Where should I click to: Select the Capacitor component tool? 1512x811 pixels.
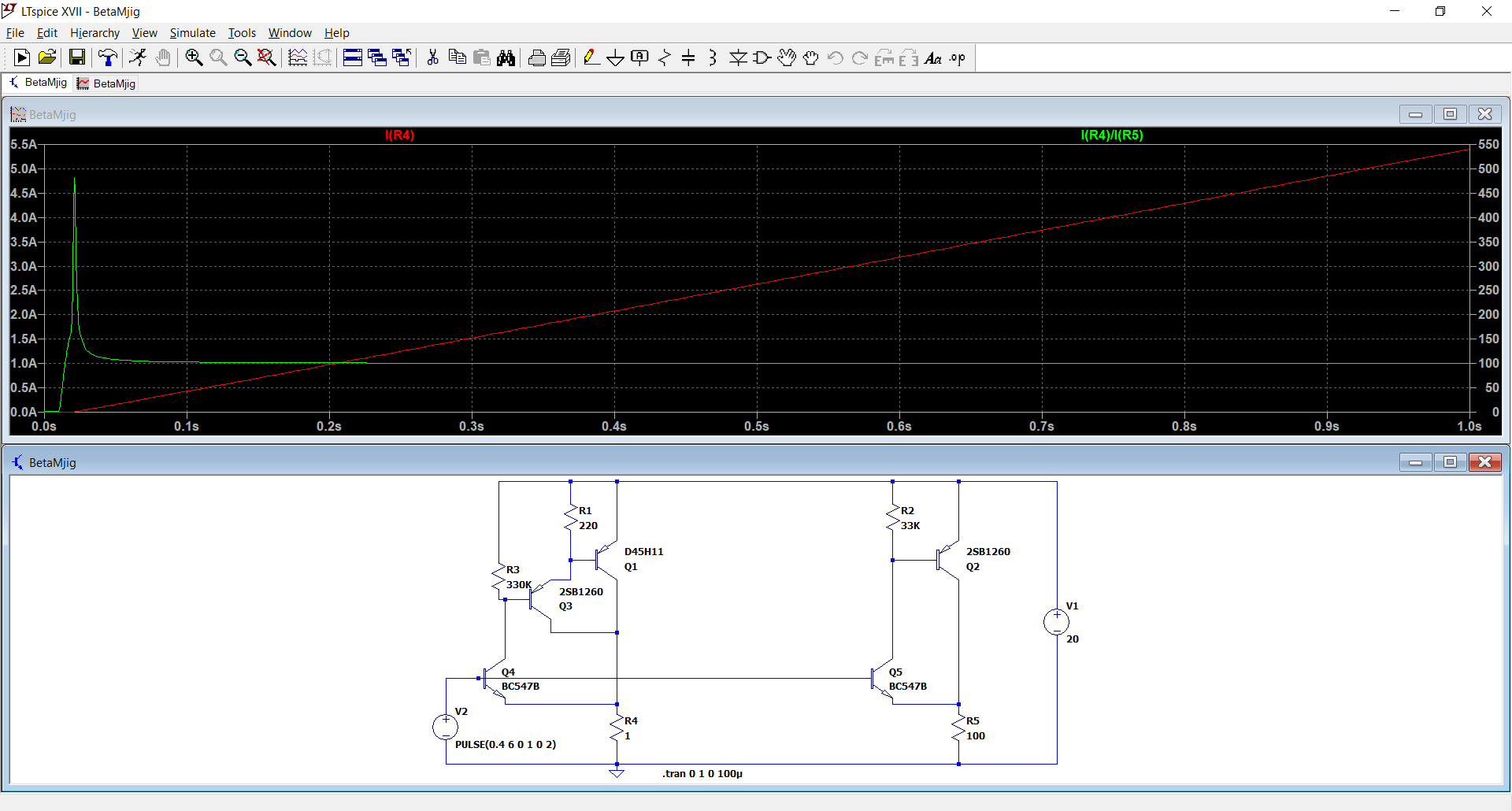point(689,57)
